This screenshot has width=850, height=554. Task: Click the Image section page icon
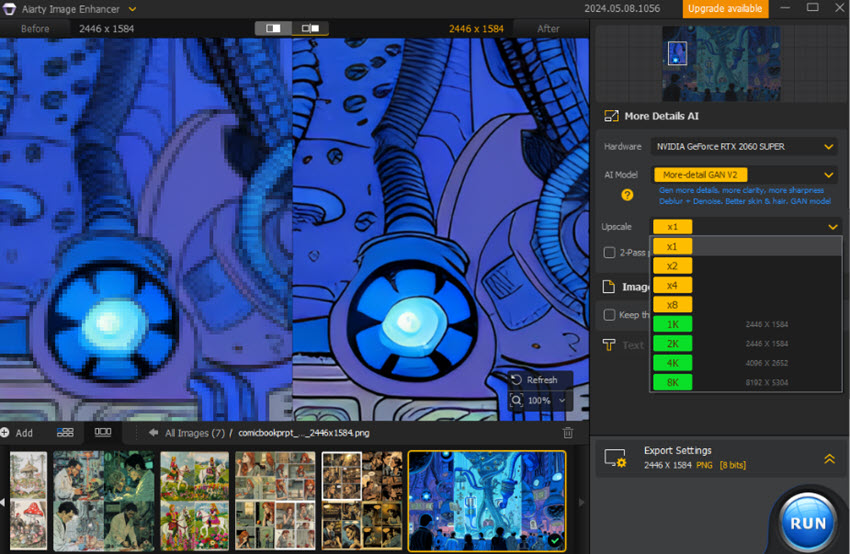click(x=609, y=287)
